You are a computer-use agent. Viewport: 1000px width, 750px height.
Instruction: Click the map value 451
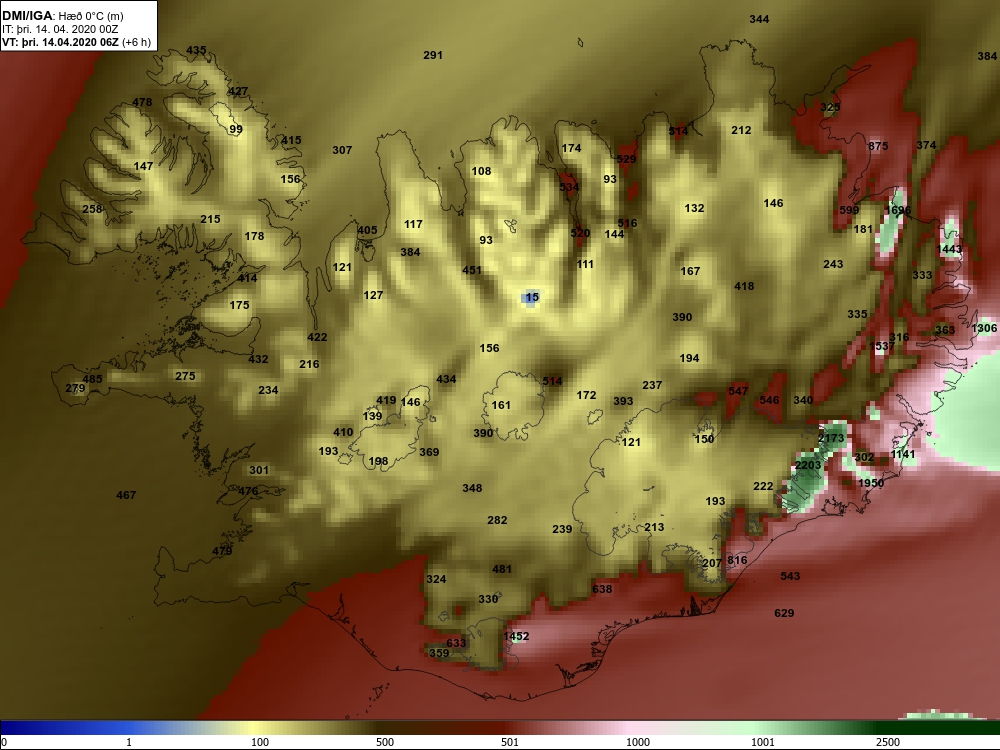pos(472,270)
